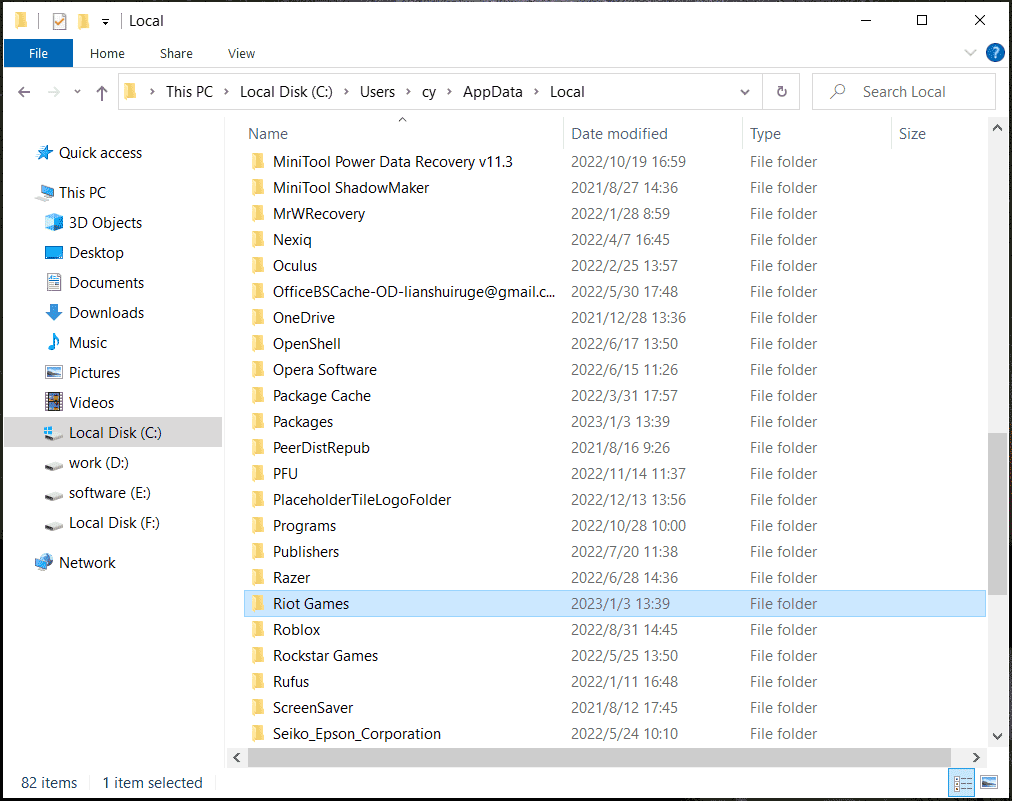This screenshot has width=1012, height=801.
Task: Open the address bar history dropdown
Action: click(745, 91)
